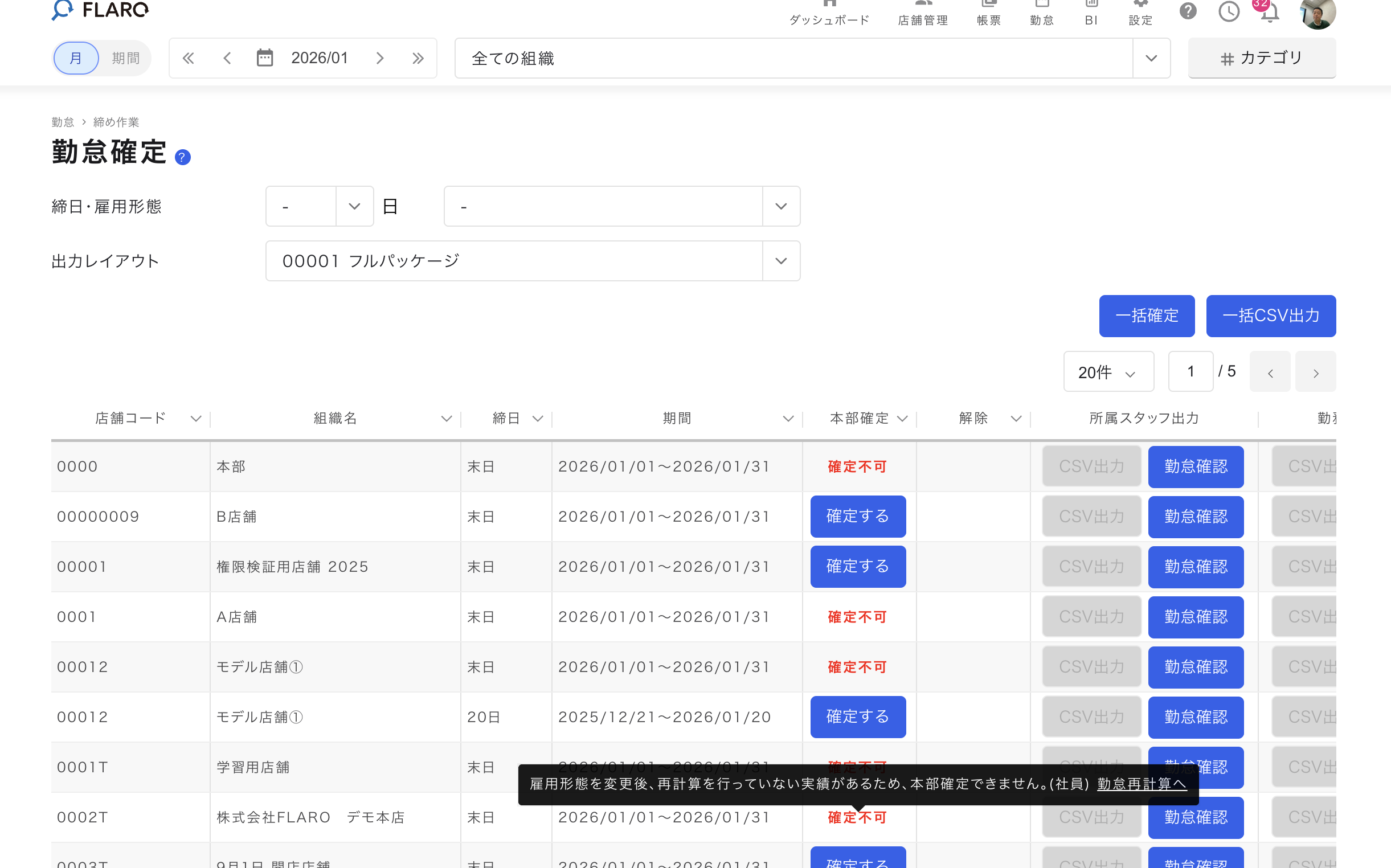
Task: Follow 勤怠再計算へ link in tooltip
Action: [1142, 784]
